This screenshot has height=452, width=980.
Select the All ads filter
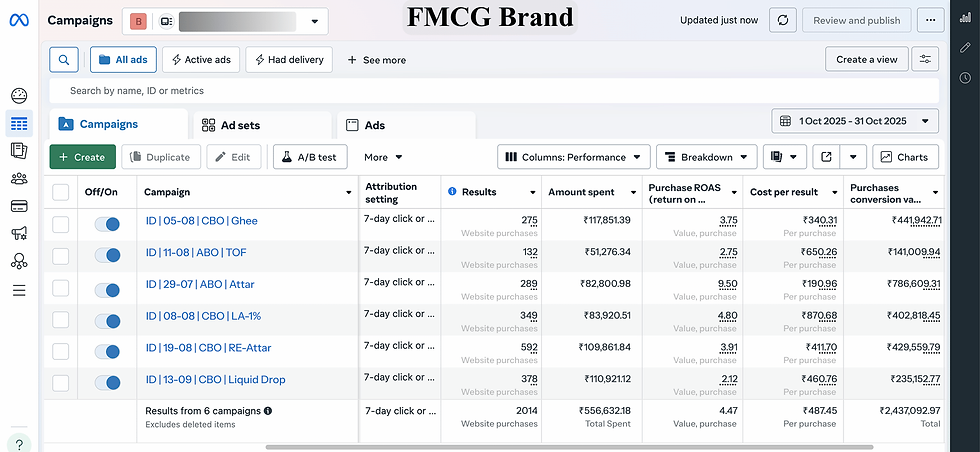coord(123,59)
